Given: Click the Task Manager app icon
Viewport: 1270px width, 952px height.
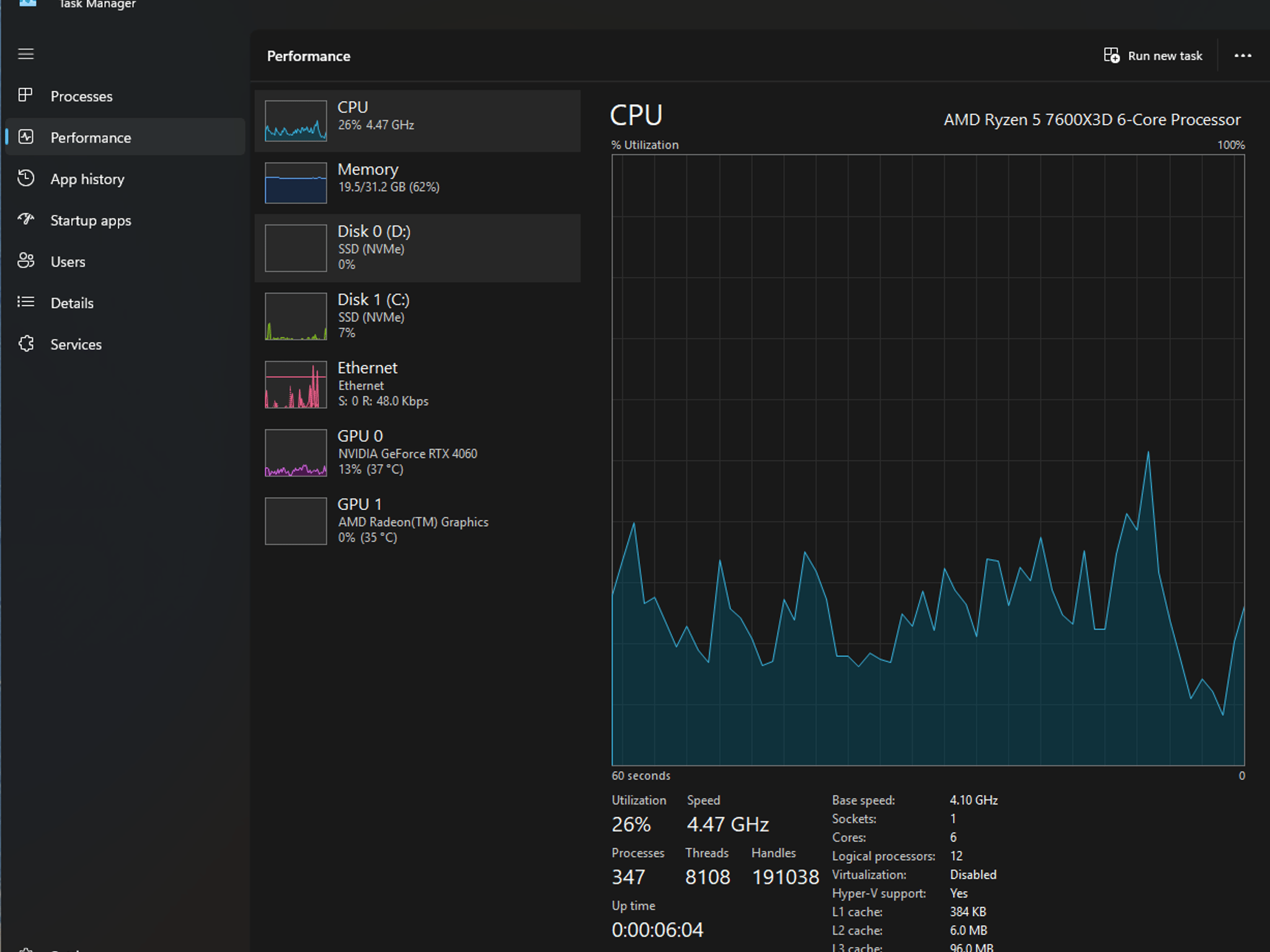Looking at the screenshot, I should click(x=27, y=3).
